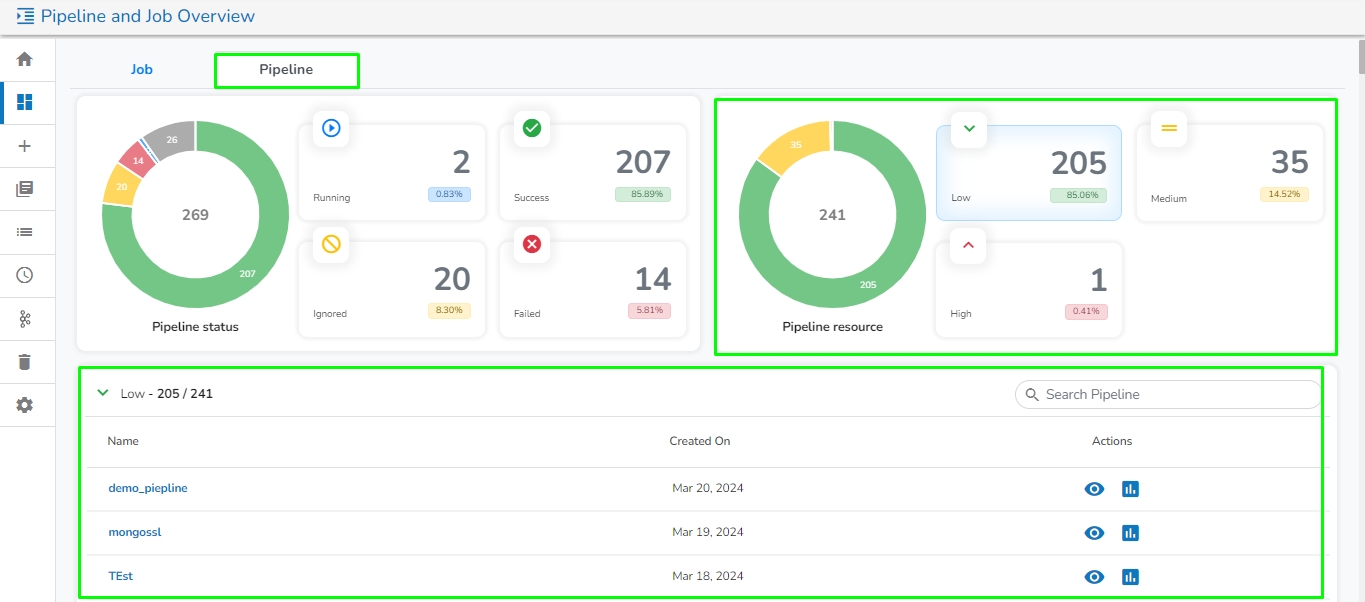
Task: Open the trash bin sidebar icon
Action: [25, 361]
